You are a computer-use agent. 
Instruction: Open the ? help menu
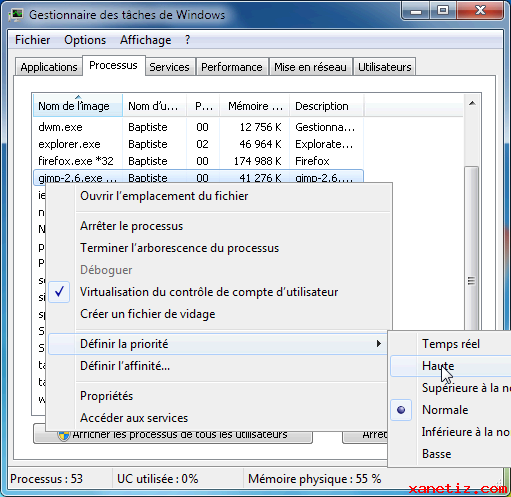pos(188,40)
